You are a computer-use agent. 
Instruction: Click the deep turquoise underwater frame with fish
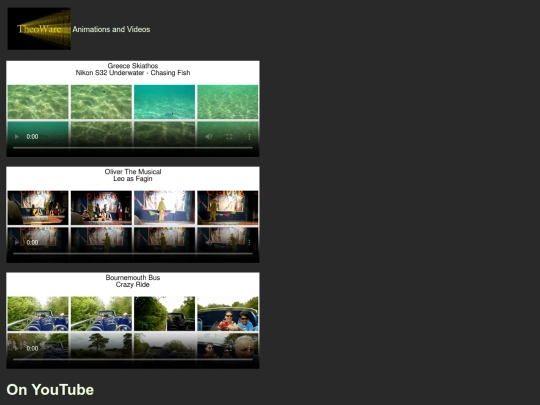click(x=164, y=102)
